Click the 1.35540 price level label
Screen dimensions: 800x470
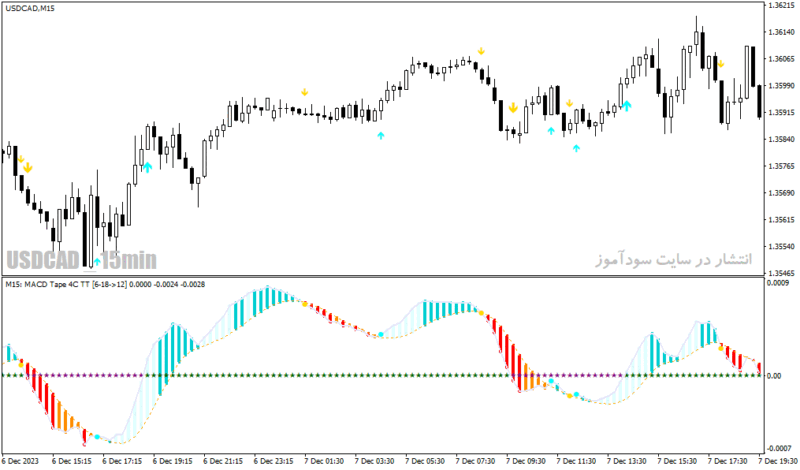(x=781, y=246)
